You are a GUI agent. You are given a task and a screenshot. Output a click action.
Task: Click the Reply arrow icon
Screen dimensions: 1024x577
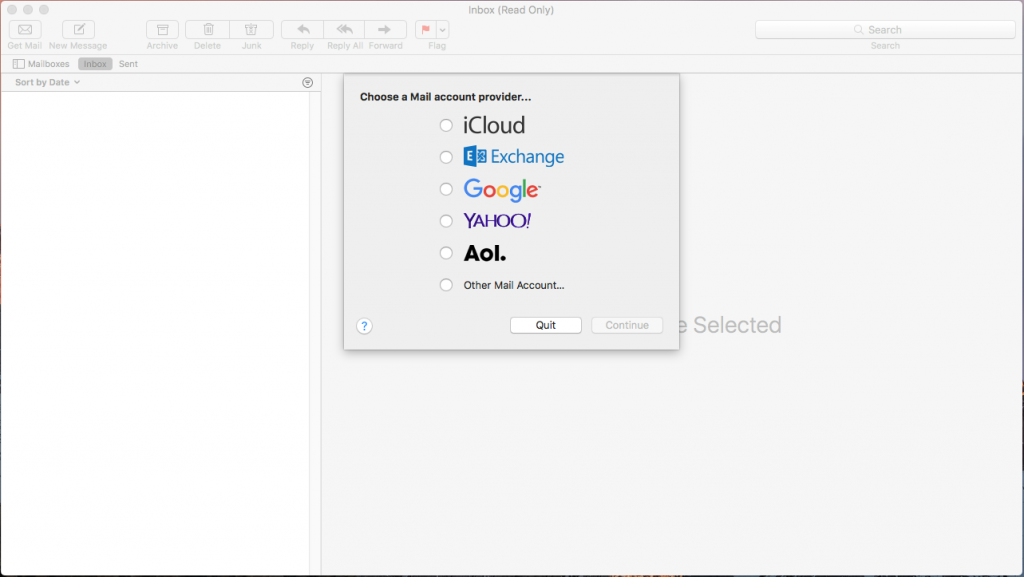tap(302, 29)
